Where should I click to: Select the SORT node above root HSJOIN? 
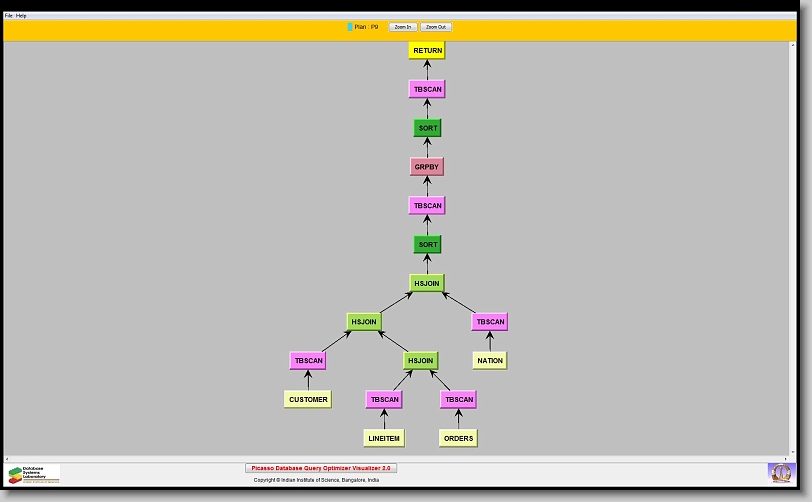pyautogui.click(x=427, y=244)
